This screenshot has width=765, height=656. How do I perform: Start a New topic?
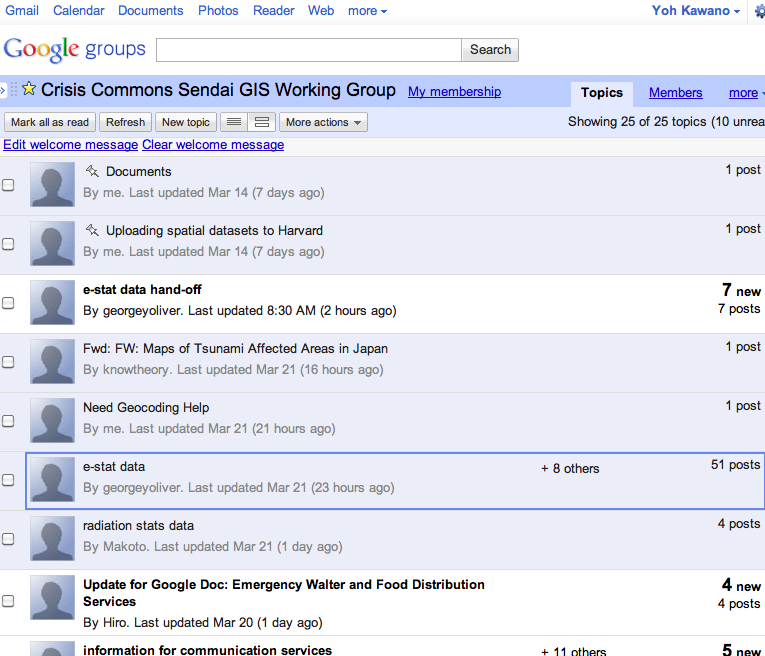coord(186,122)
